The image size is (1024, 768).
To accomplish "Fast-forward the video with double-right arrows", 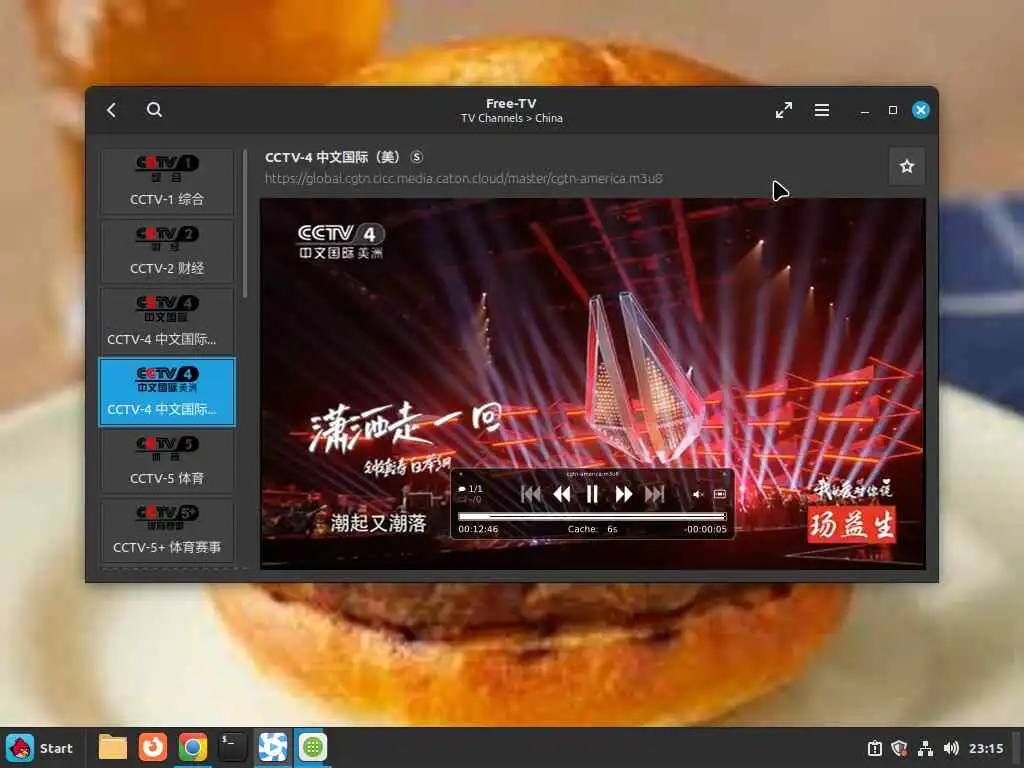I will pos(624,494).
